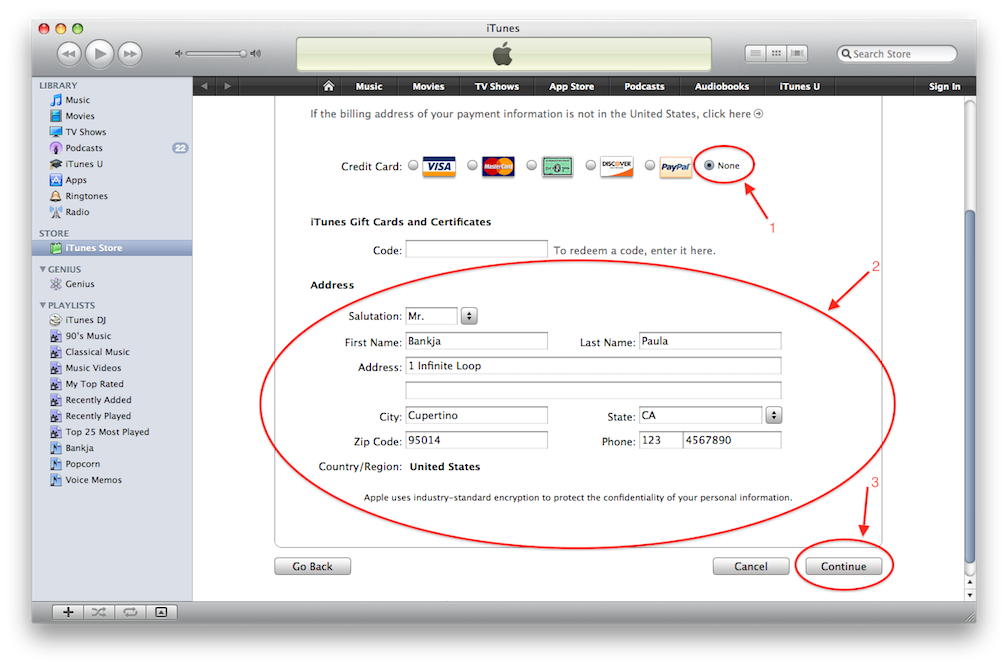This screenshot has width=1008, height=667.
Task: Select the American Express radio button
Action: pos(532,165)
